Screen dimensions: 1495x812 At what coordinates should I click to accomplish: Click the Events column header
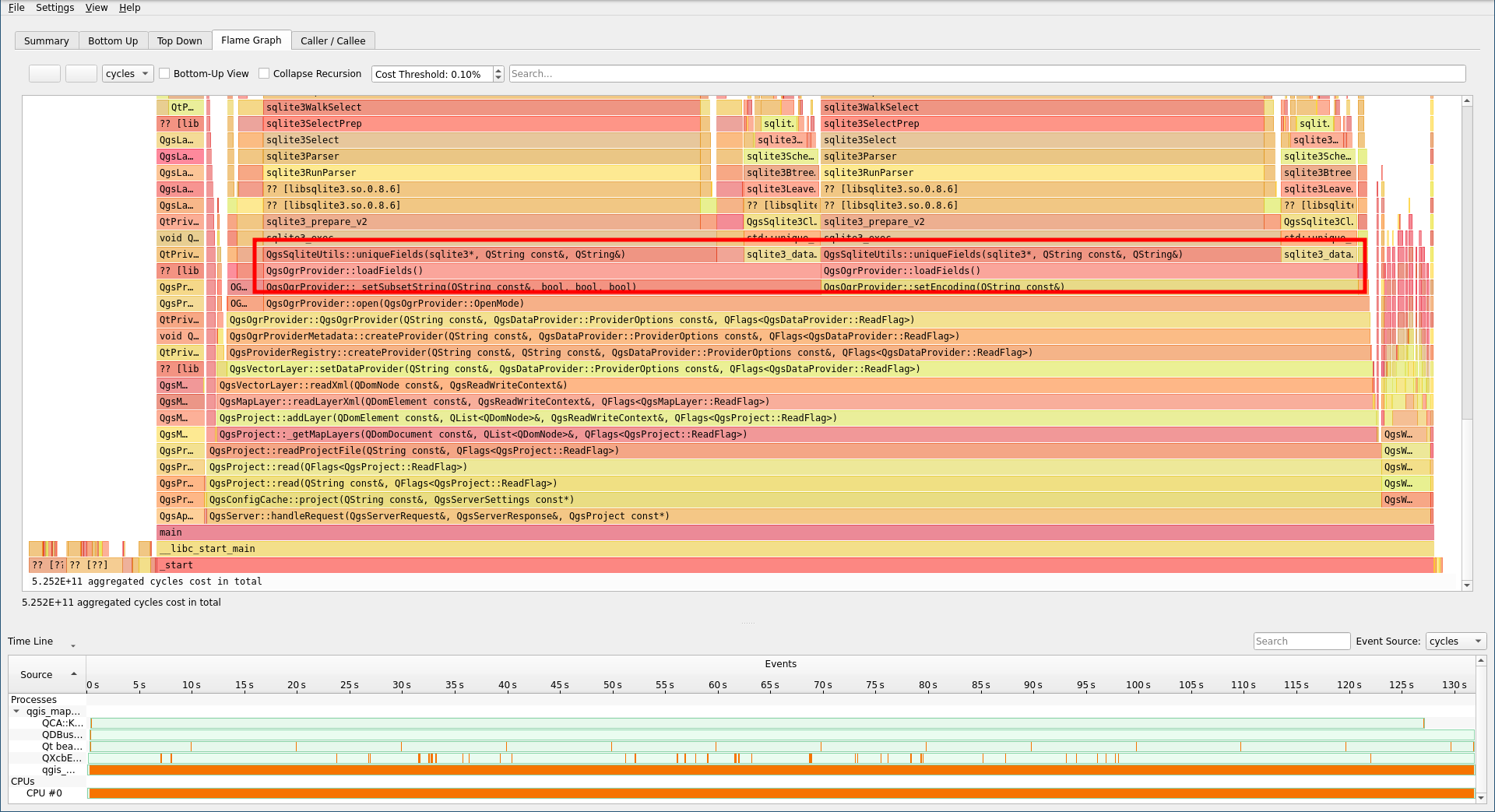780,664
